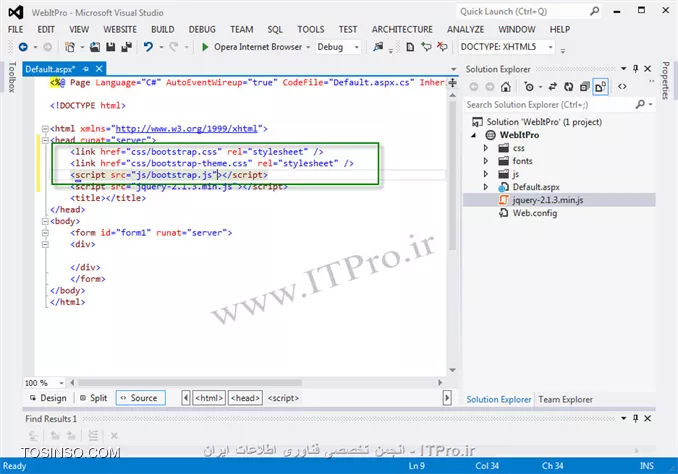Switch to Split view
The width and height of the screenshot is (678, 474).
(93, 398)
